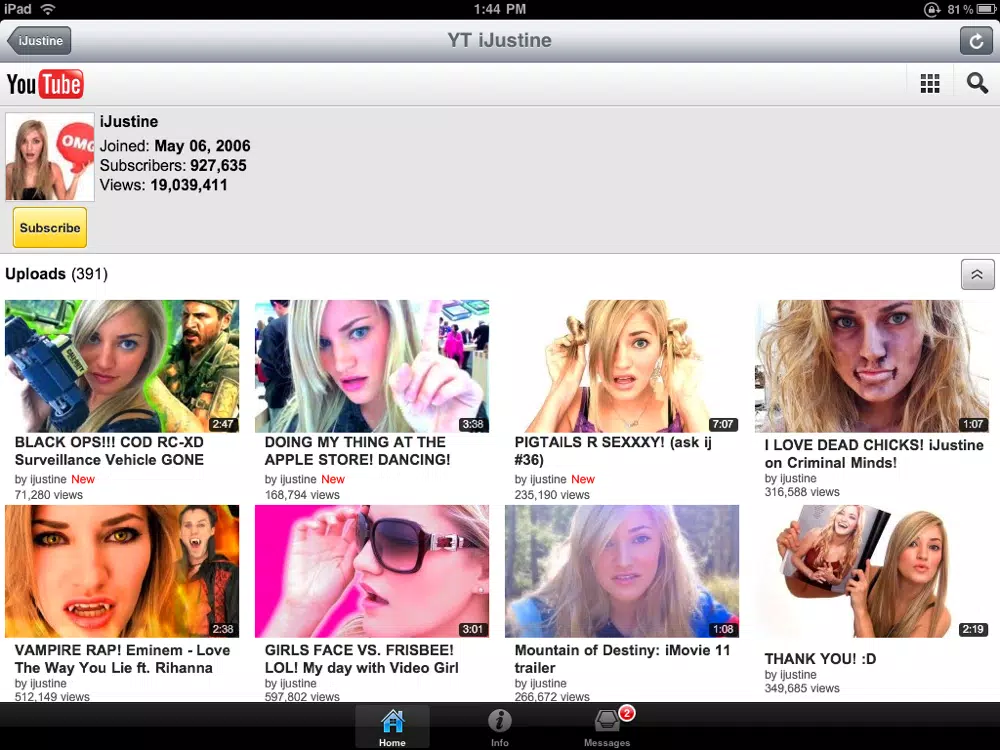1000x750 pixels.
Task: Collapse the Uploads section
Action: (977, 274)
